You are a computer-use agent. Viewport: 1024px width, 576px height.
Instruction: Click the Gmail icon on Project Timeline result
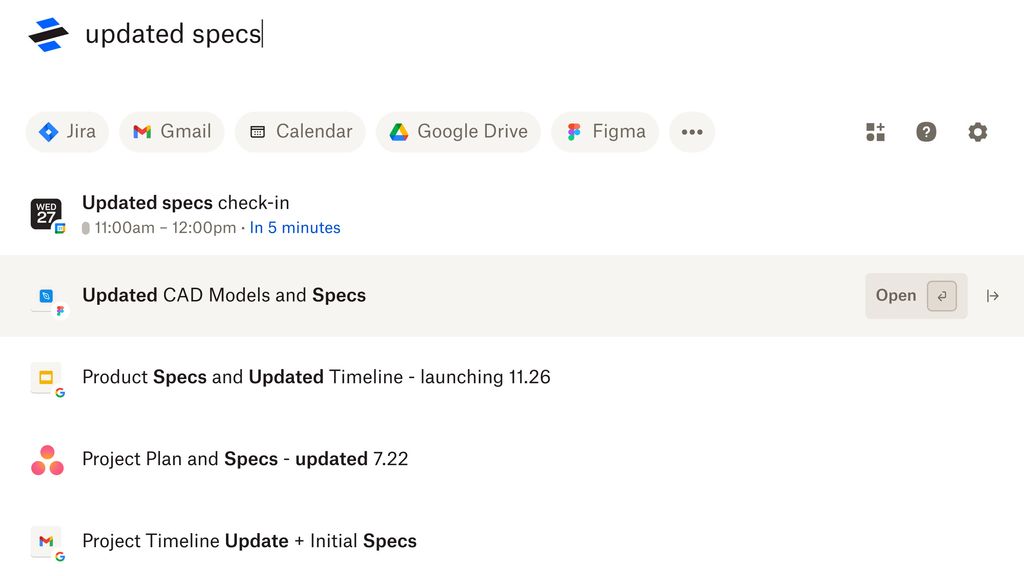[45, 540]
